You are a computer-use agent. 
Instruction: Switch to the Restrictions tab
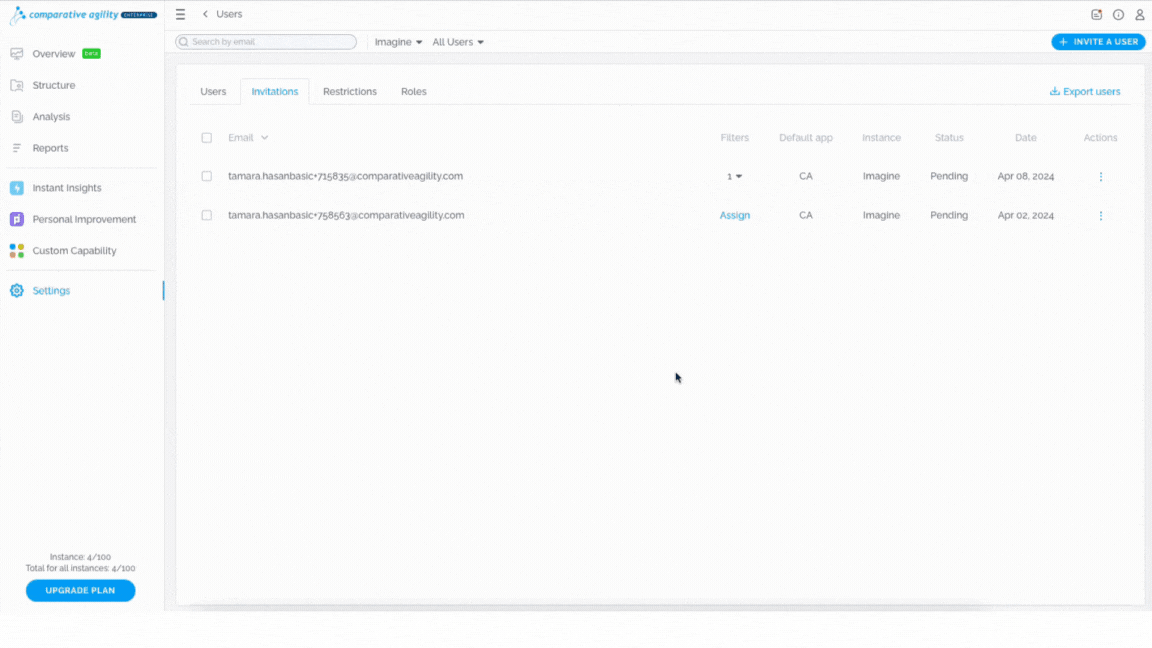coord(350,92)
